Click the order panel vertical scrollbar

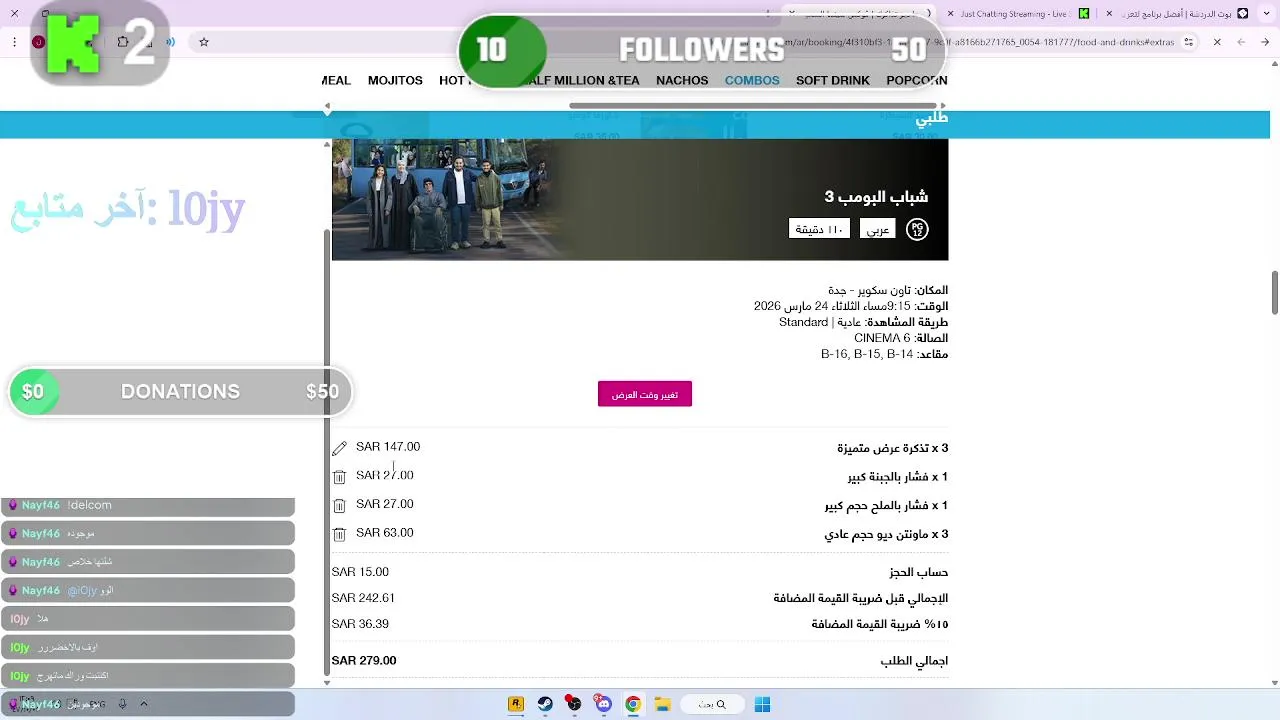coord(326,450)
